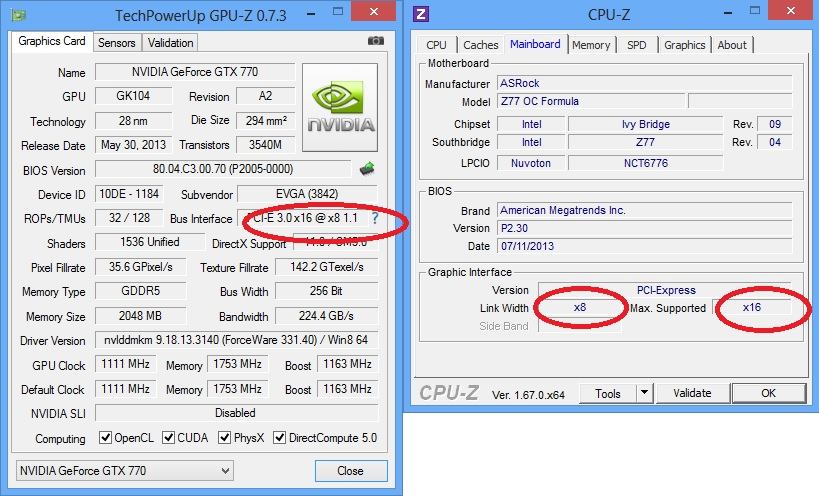Image resolution: width=819 pixels, height=496 pixels.
Task: Click the Manufacturer value ASRock in CPU-Z
Action: 645,84
